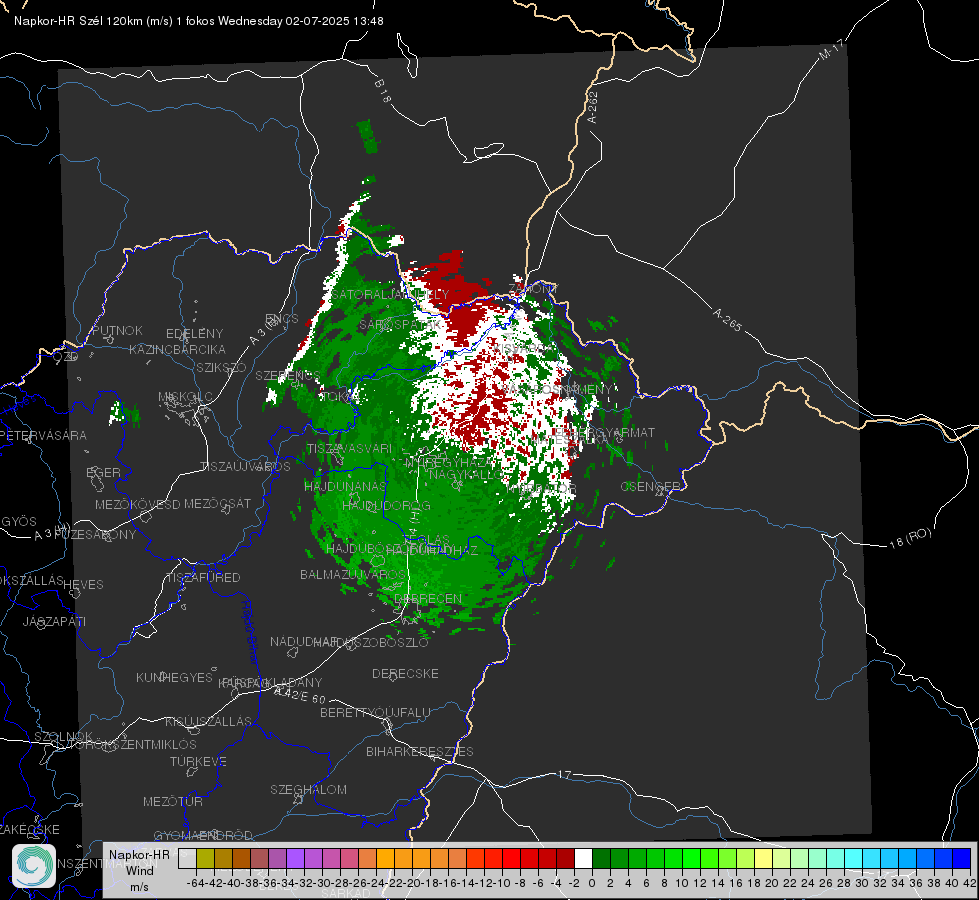Screen dimensions: 979x900
Task: Click the MEZŐTÚR town label
Action: coord(172,801)
